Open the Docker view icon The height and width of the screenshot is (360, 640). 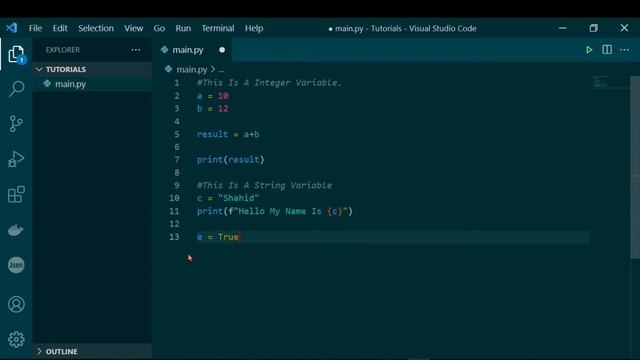(16, 230)
